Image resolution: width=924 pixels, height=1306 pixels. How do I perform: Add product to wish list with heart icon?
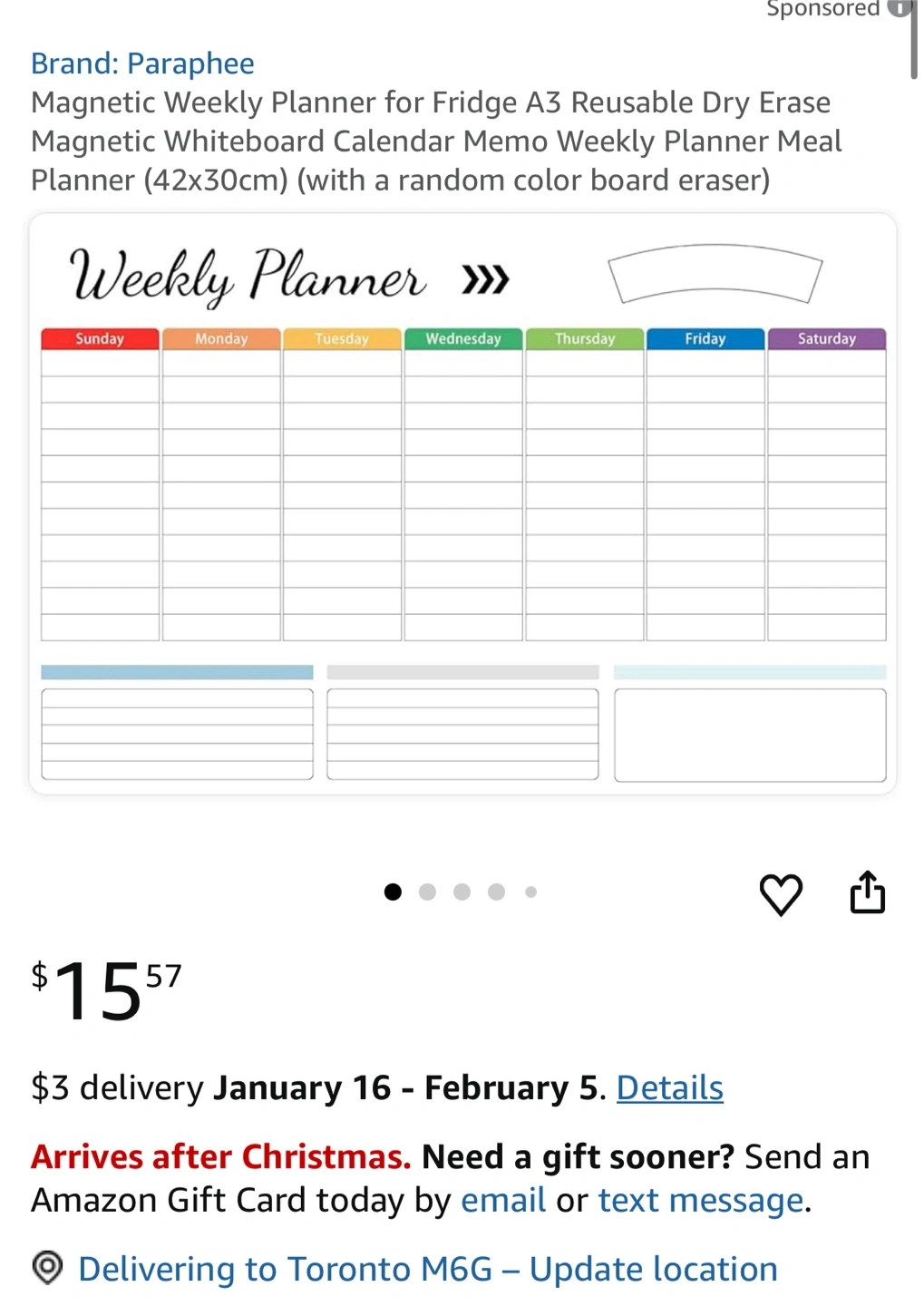pos(780,894)
